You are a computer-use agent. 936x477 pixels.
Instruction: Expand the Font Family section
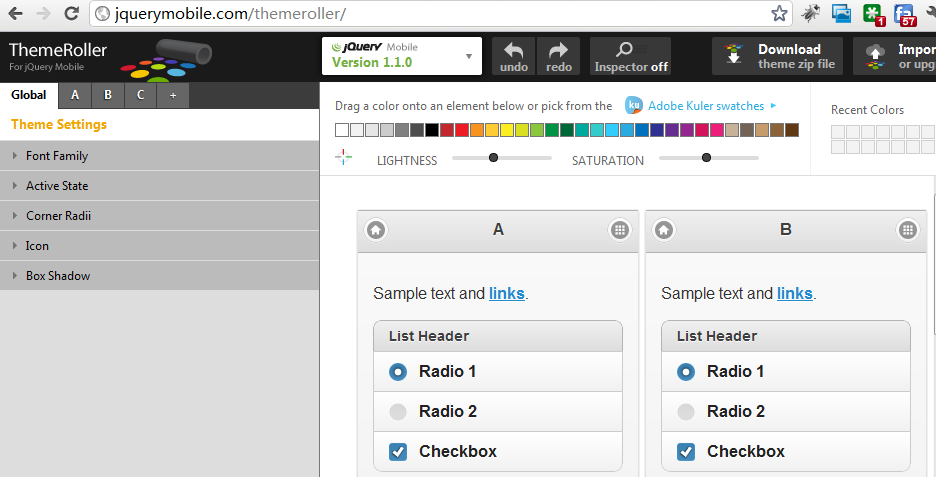[x=159, y=156]
